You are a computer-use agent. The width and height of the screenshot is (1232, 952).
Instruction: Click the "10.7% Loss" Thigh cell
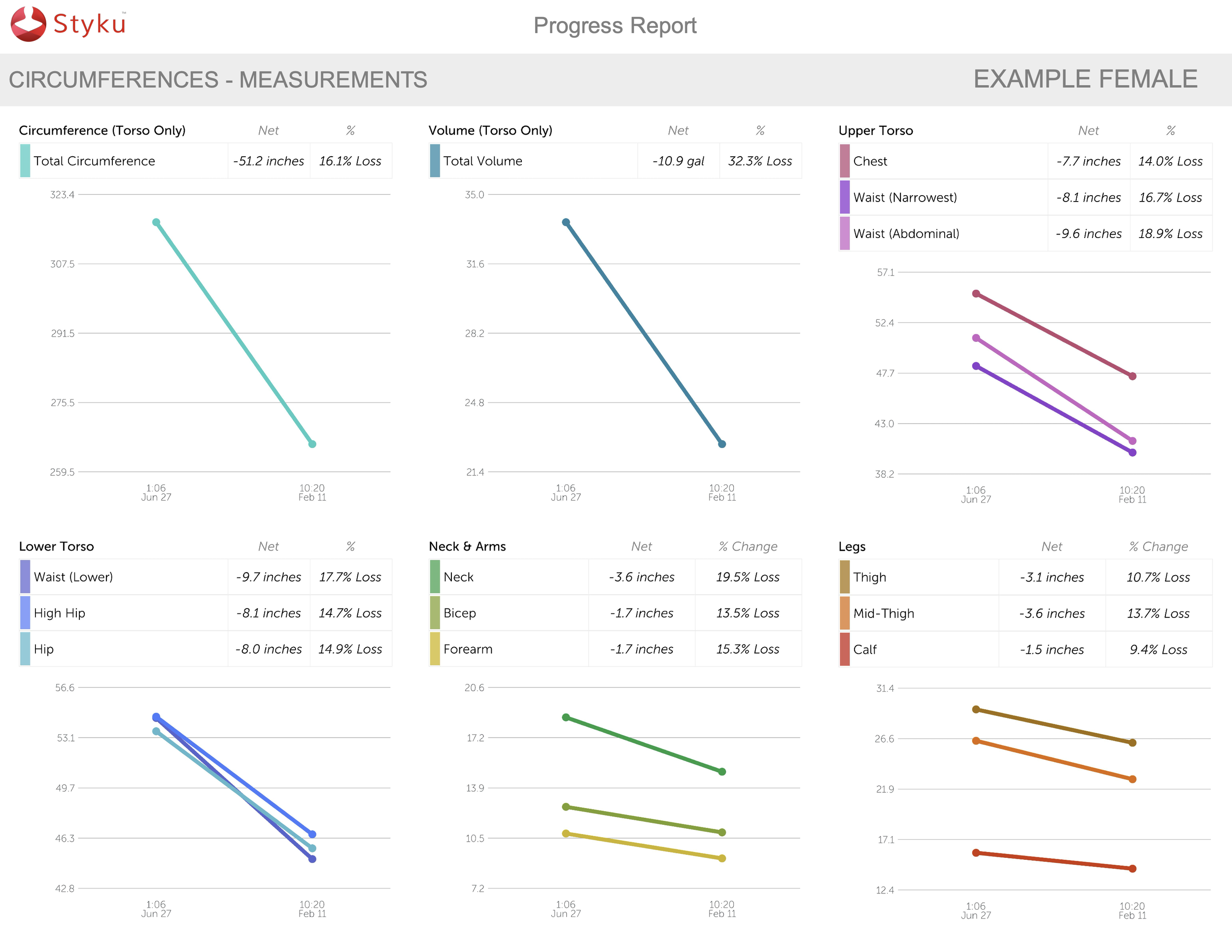[1158, 577]
